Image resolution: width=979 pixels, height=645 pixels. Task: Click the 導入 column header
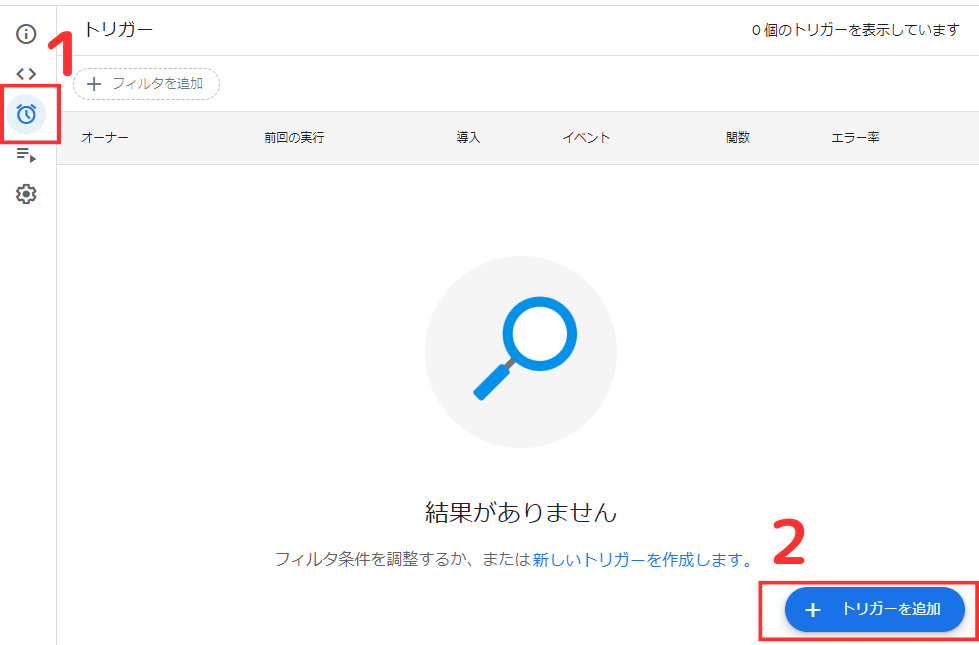469,137
